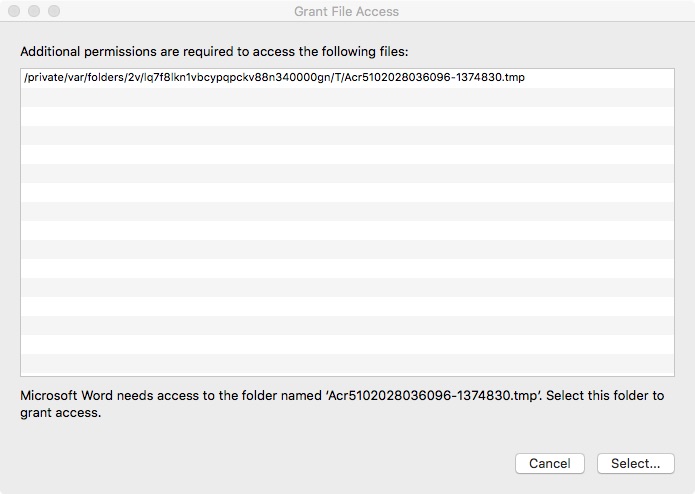Viewport: 695px width, 494px height.
Task: Click the Additional permissions are required heading
Action: 214,52
